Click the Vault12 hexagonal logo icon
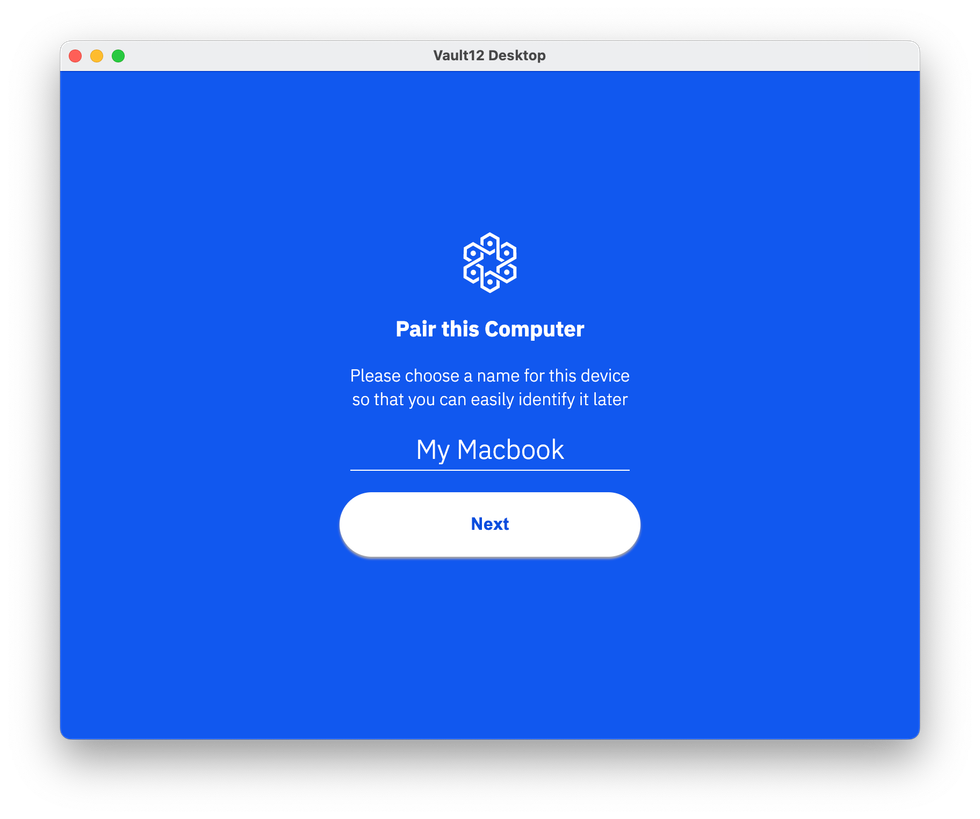 [489, 263]
